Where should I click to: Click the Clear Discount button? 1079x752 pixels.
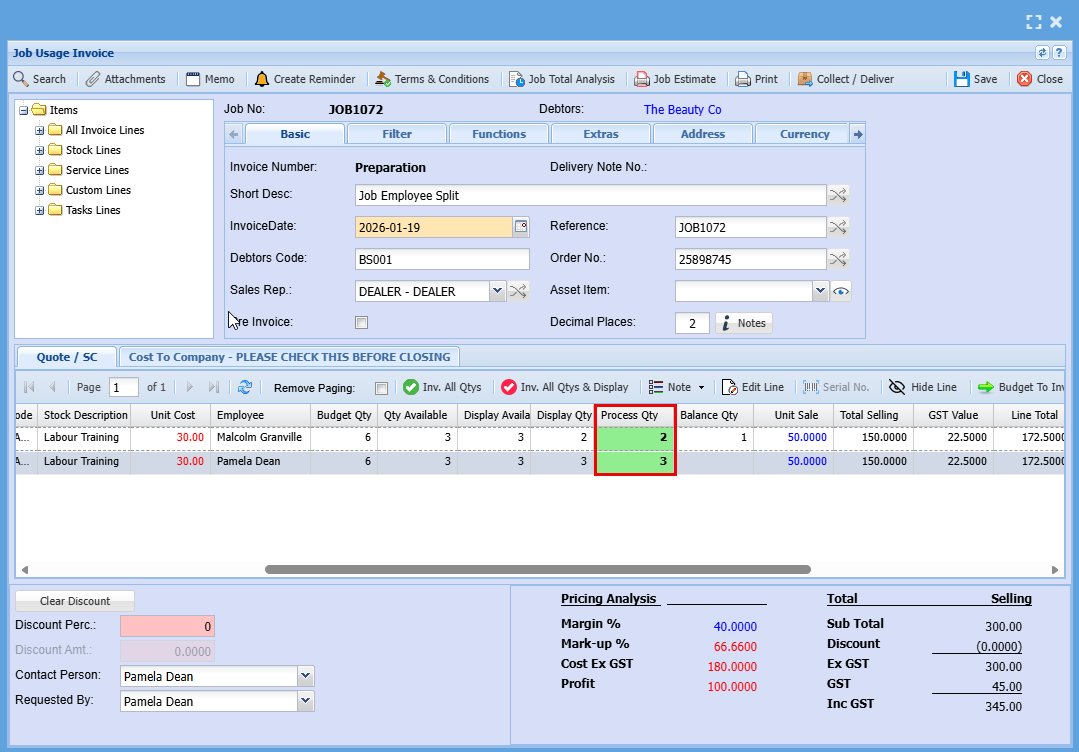click(75, 601)
